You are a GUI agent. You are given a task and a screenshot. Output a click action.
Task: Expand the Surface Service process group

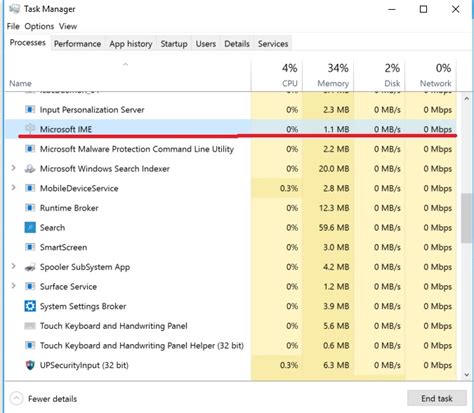coord(13,286)
